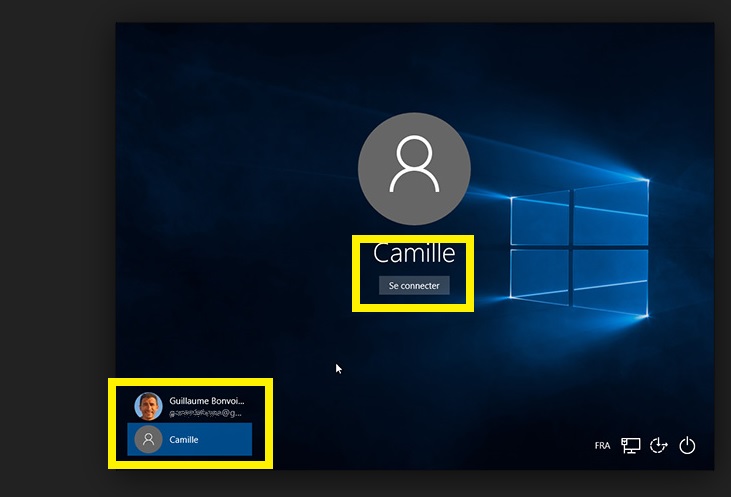The image size is (731, 497).
Task: Open the Ease of Access options icon
Action: (658, 446)
